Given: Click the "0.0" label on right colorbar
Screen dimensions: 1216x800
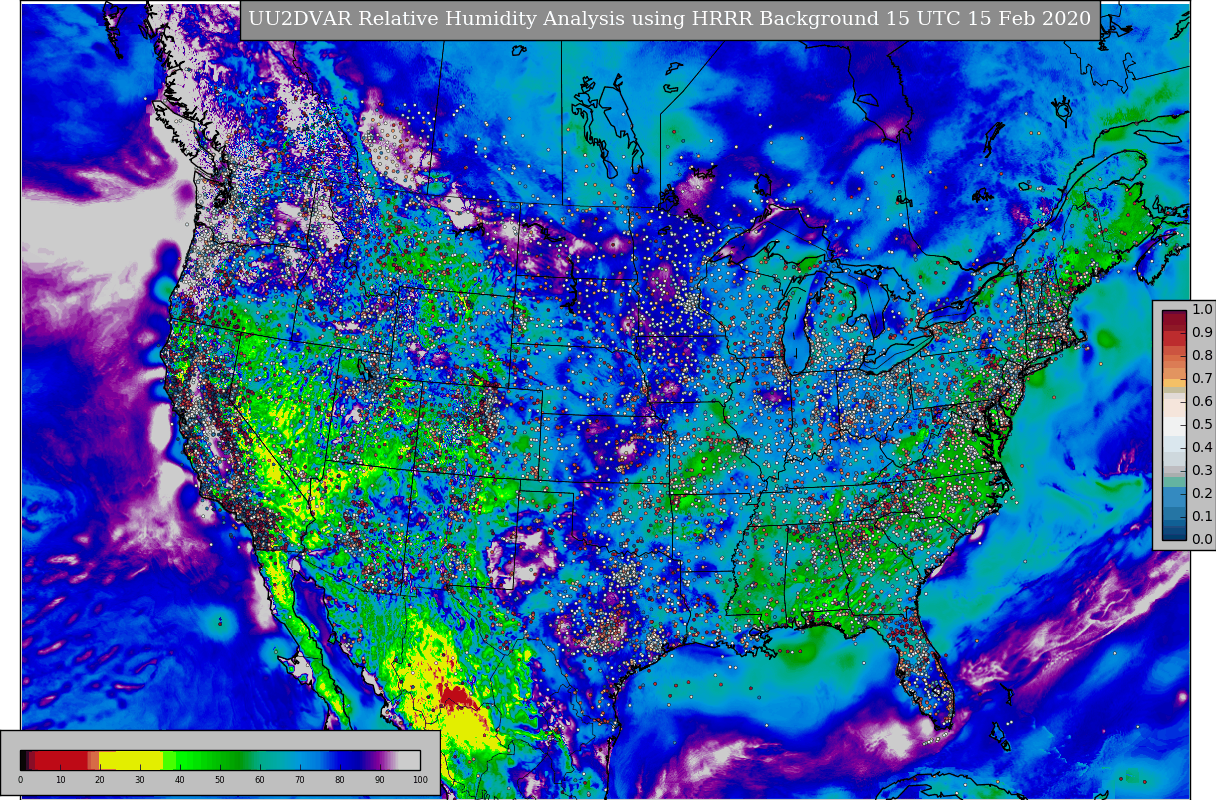Looking at the screenshot, I should (x=1202, y=539).
